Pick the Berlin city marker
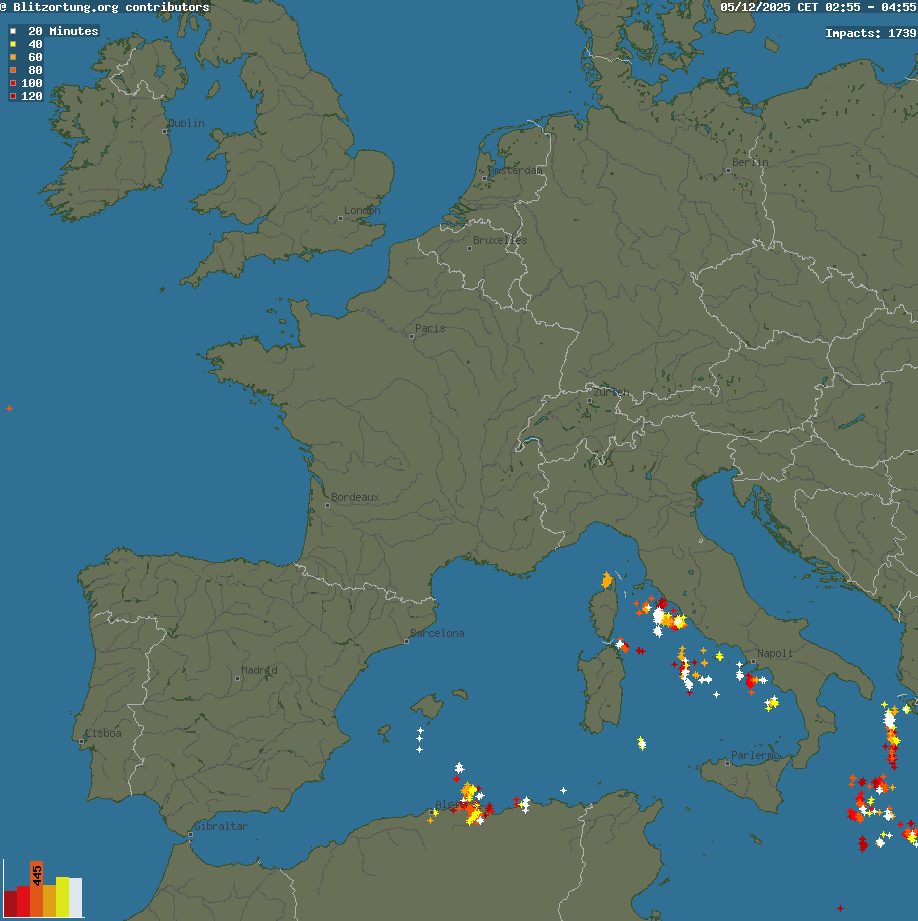918x921 pixels. click(729, 169)
